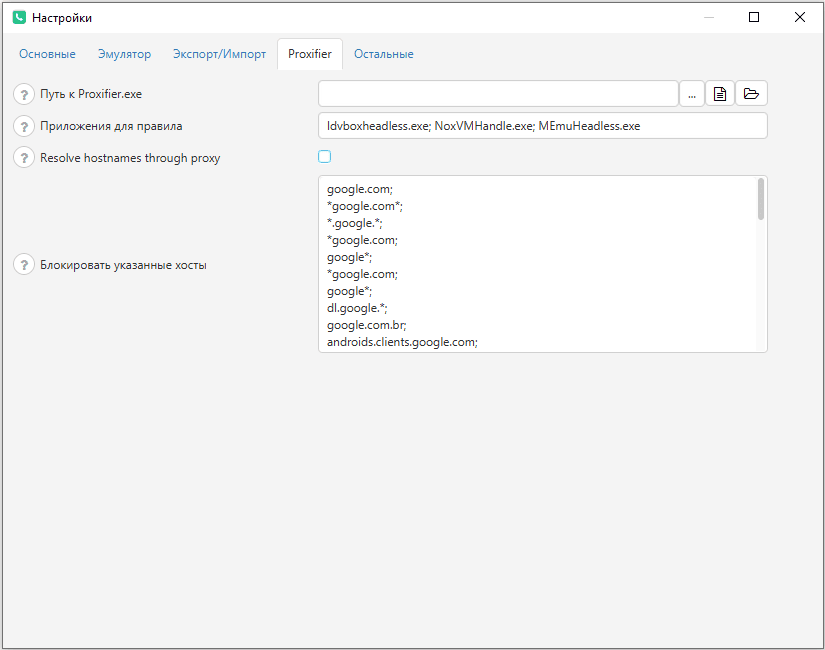The image size is (825, 650).
Task: Click the Proxifier.exe path input field
Action: tap(498, 94)
